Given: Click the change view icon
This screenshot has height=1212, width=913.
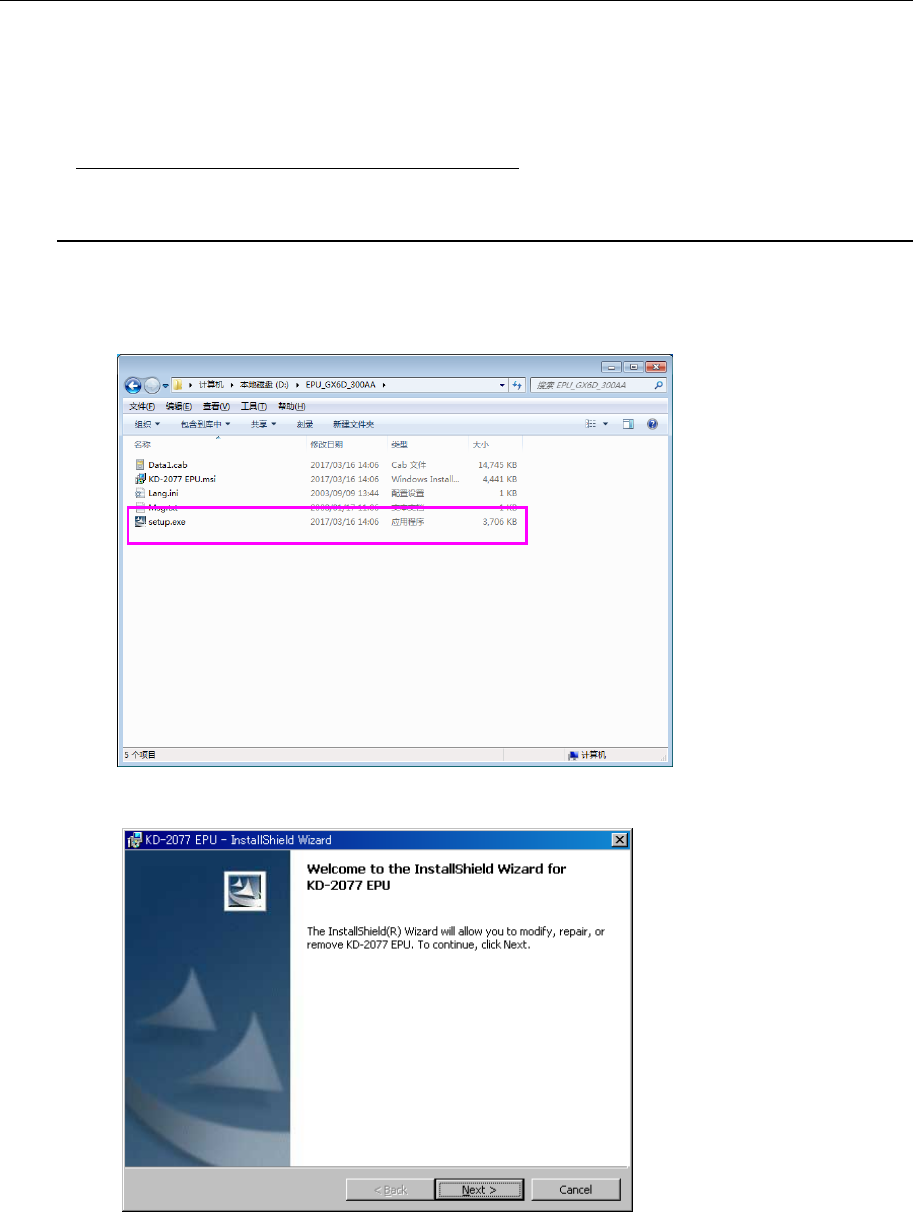Looking at the screenshot, I should (x=591, y=424).
